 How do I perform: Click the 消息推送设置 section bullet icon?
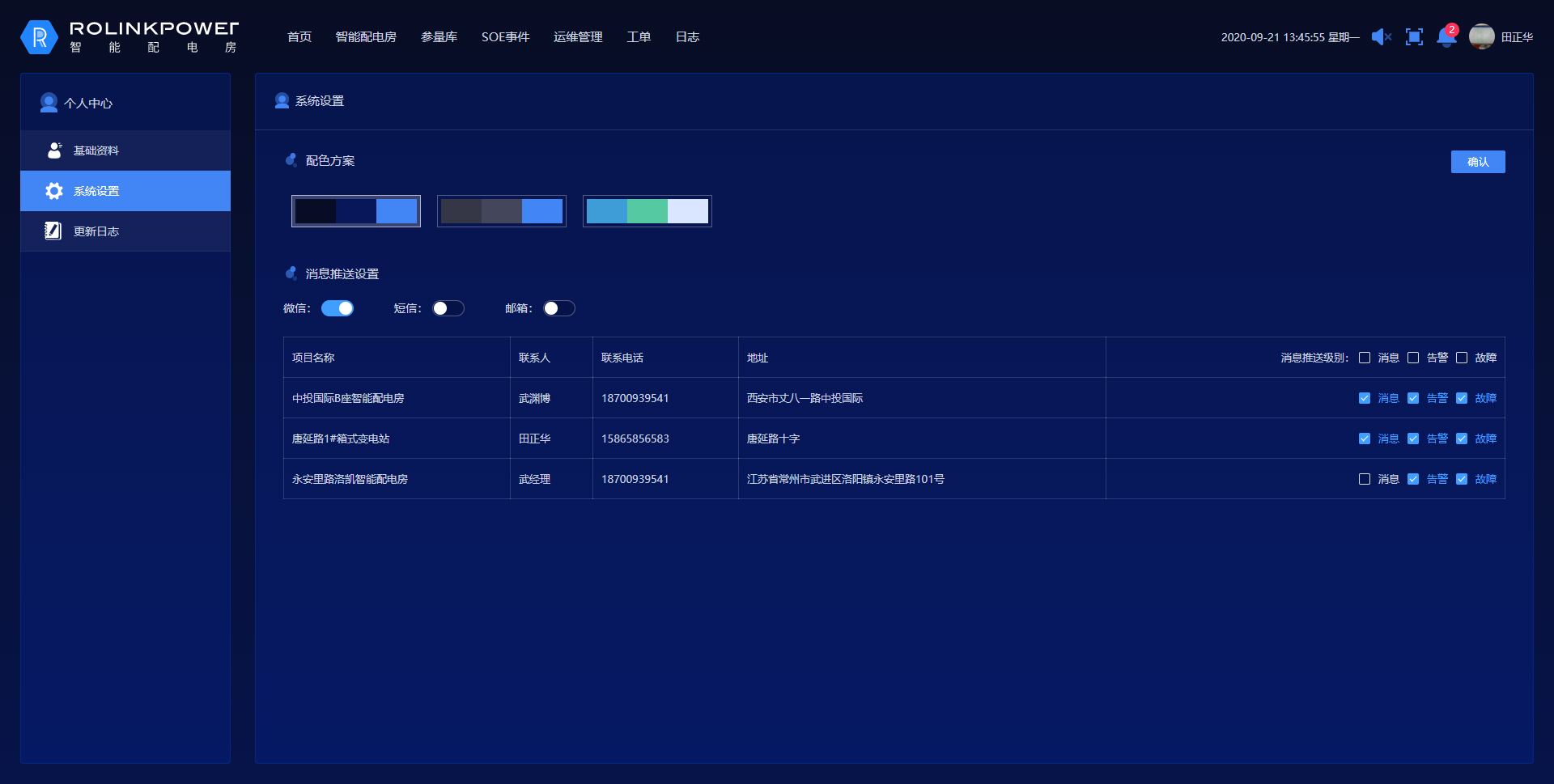(291, 273)
